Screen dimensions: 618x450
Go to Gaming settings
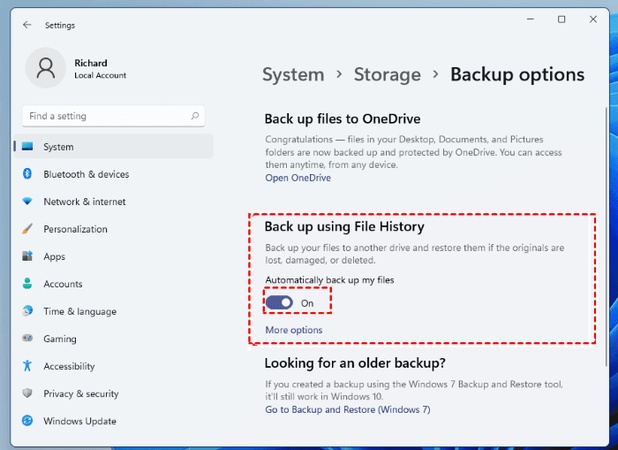[x=114, y=338]
